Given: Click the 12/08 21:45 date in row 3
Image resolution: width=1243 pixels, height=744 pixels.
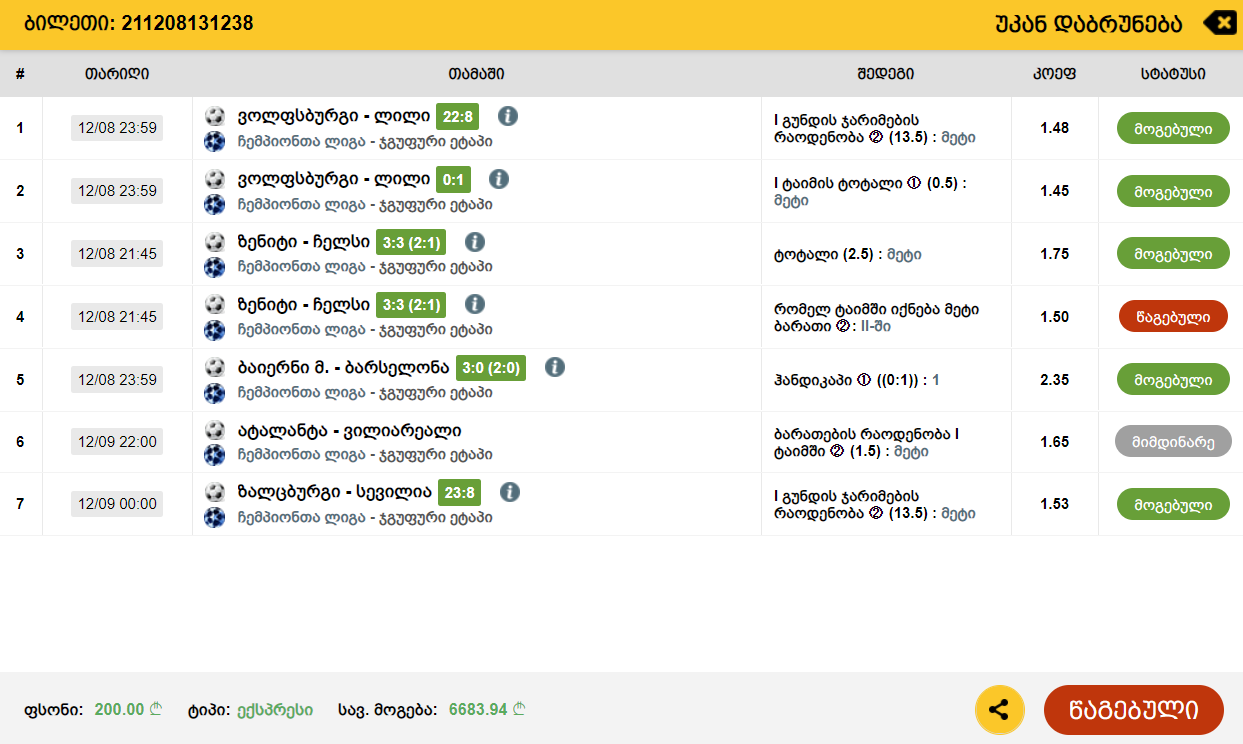Looking at the screenshot, I should [117, 254].
